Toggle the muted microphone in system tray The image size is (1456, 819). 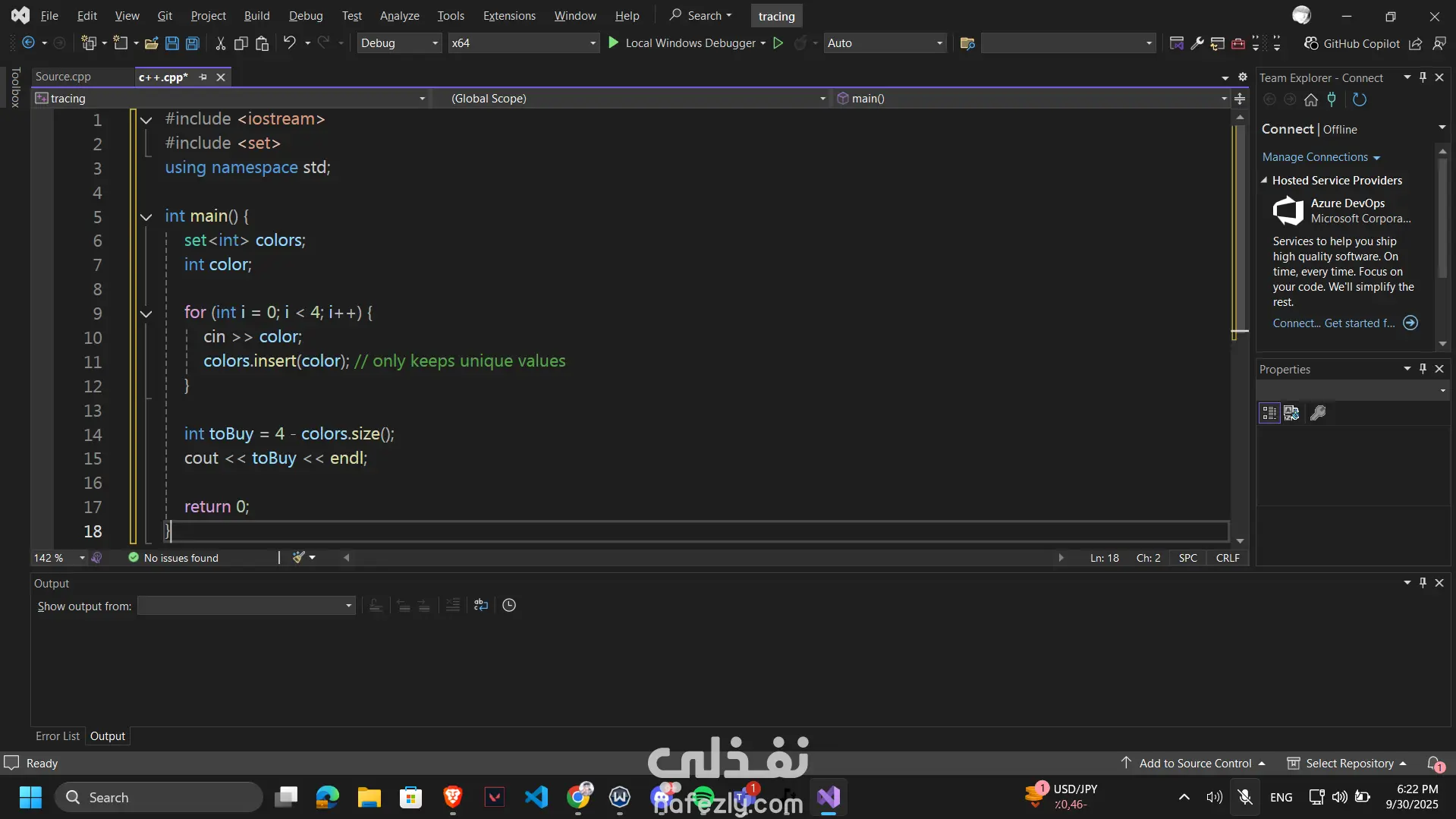click(1245, 797)
